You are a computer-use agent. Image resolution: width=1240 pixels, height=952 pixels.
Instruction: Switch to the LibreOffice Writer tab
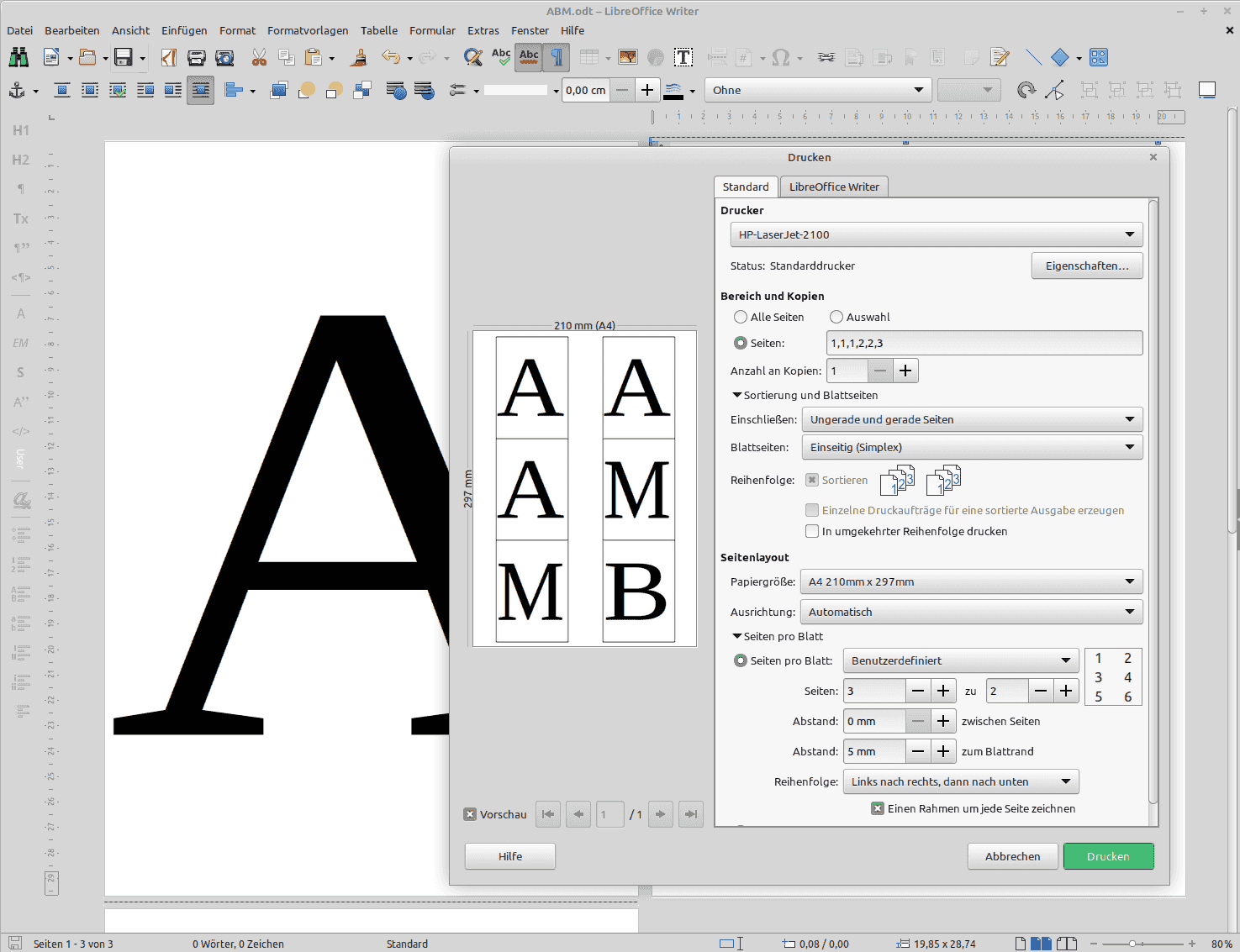point(834,187)
